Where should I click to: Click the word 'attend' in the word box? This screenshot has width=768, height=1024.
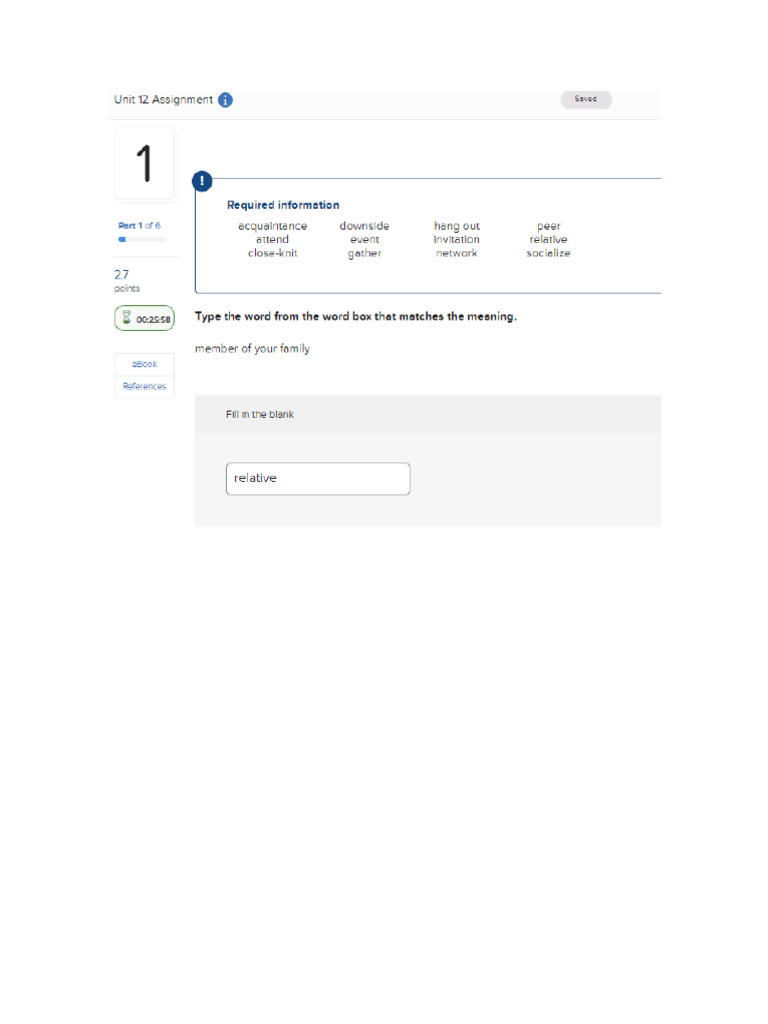pyautogui.click(x=272, y=240)
